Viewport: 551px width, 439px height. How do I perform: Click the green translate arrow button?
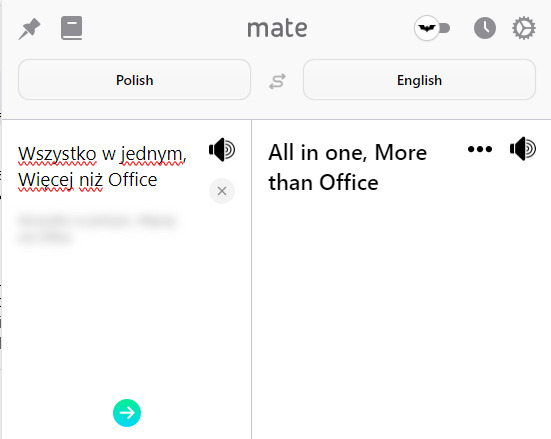[127, 413]
